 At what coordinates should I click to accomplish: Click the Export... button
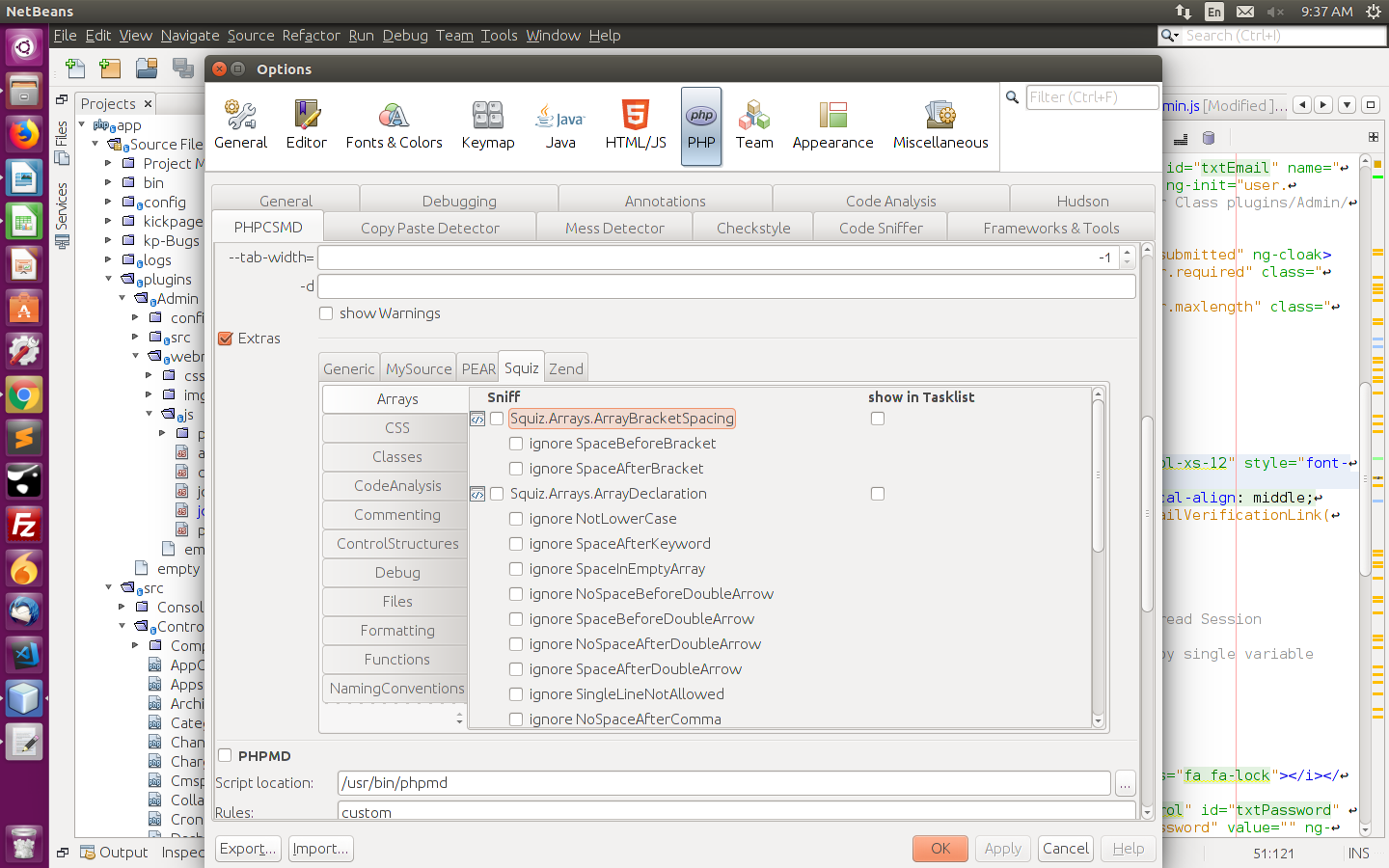[x=248, y=849]
